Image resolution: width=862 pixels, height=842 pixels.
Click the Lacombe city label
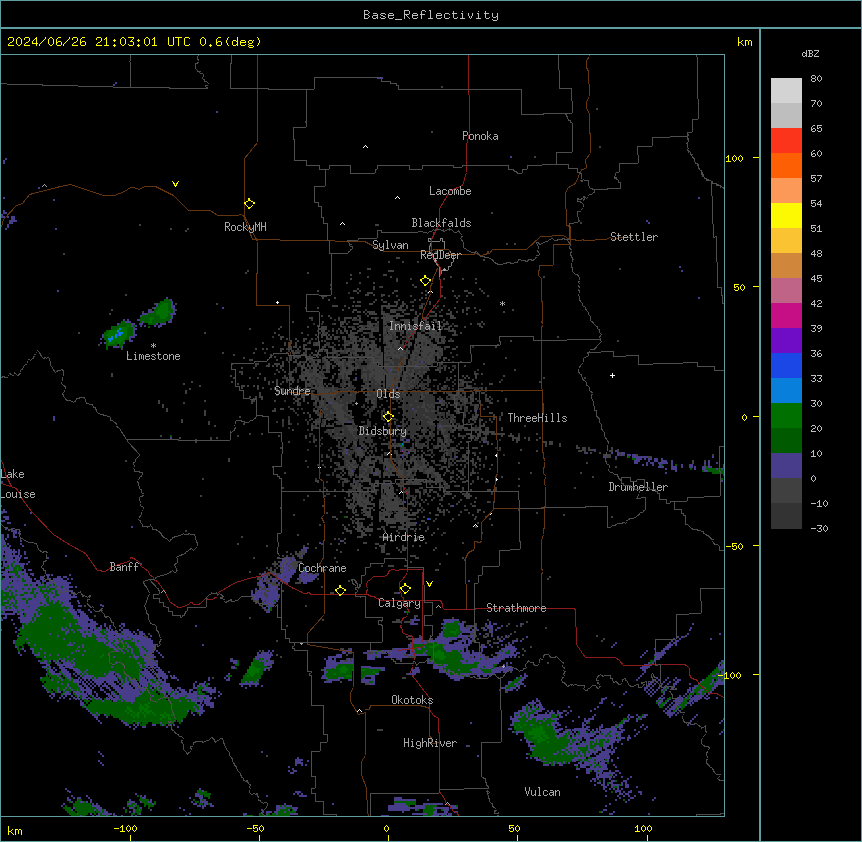[450, 191]
